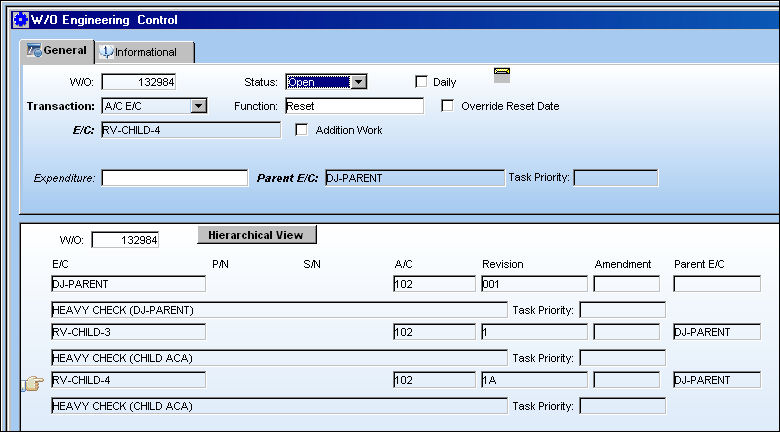Viewport: 780px width, 432px height.
Task: Click the lower W/O field 132984
Action: pos(125,240)
